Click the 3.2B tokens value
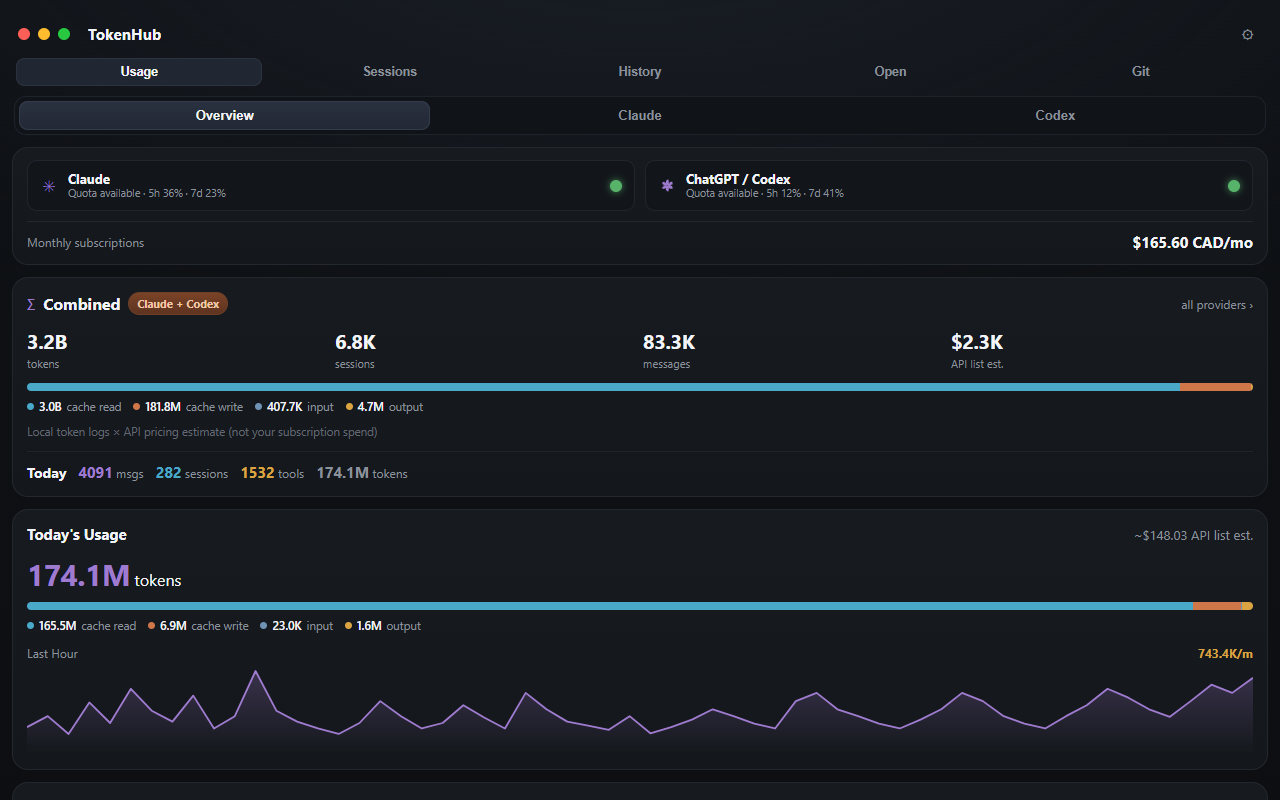 [47, 343]
